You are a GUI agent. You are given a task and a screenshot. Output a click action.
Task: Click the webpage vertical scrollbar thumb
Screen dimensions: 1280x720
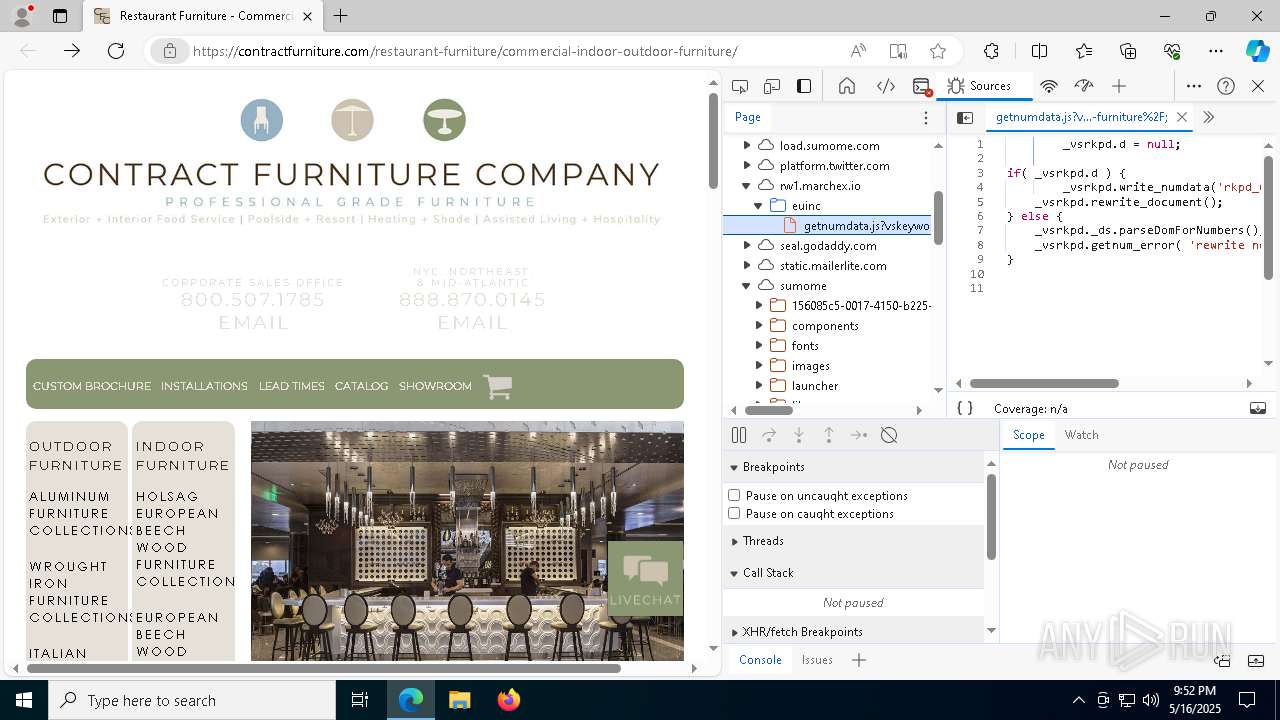coord(713,139)
